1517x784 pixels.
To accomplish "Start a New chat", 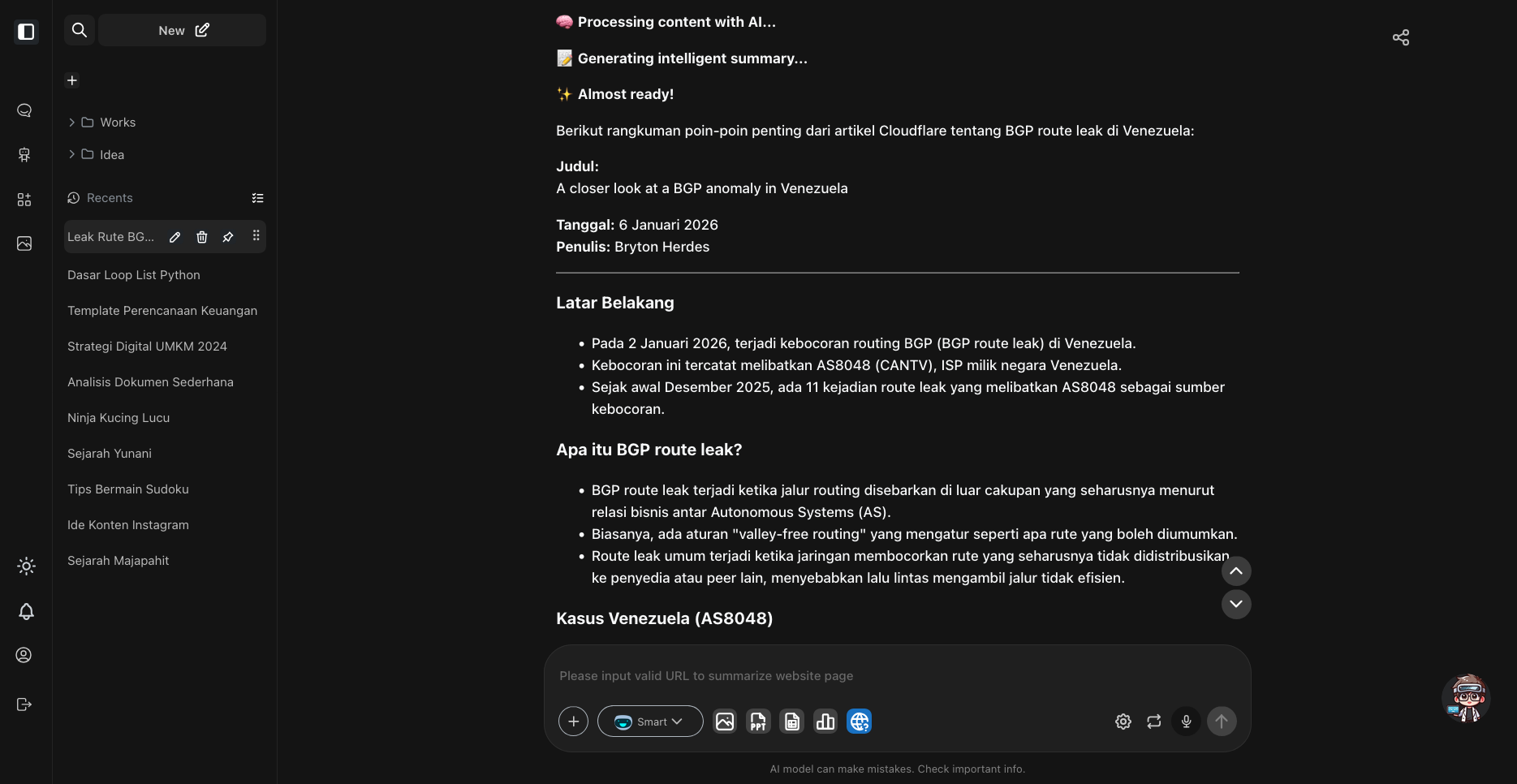I will tap(183, 31).
